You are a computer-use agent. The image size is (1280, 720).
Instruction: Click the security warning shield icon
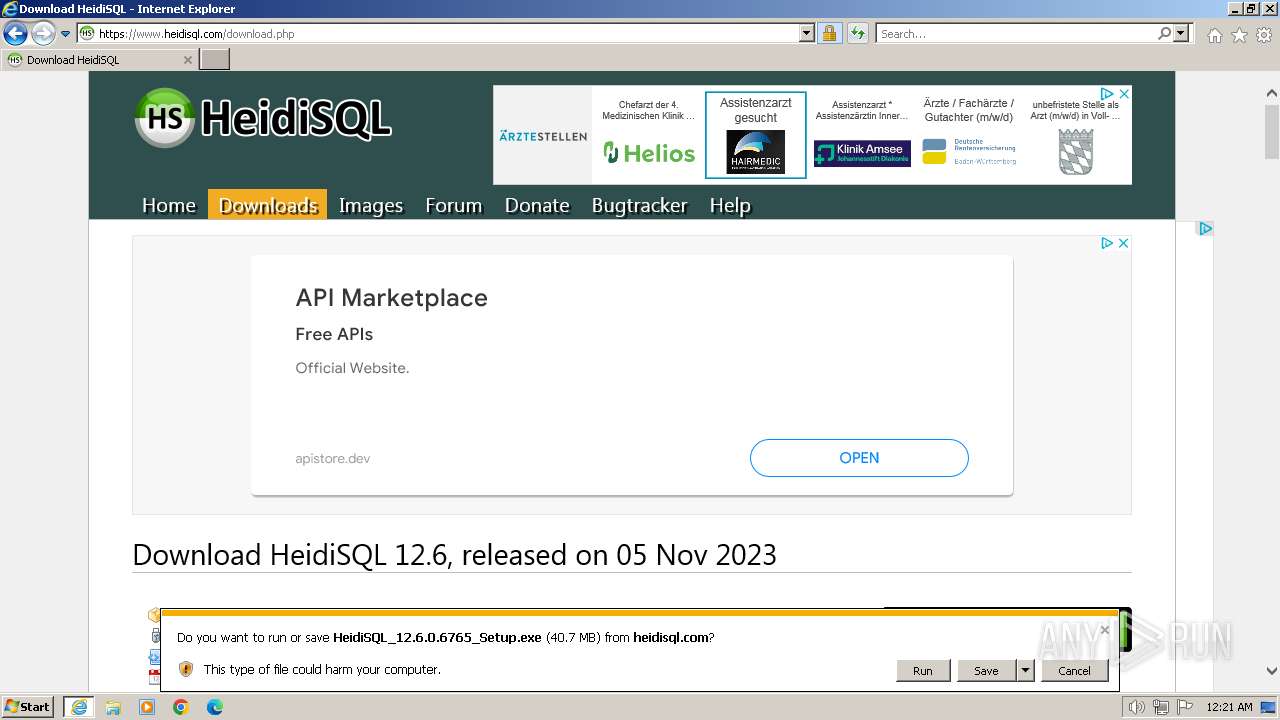click(x=186, y=669)
